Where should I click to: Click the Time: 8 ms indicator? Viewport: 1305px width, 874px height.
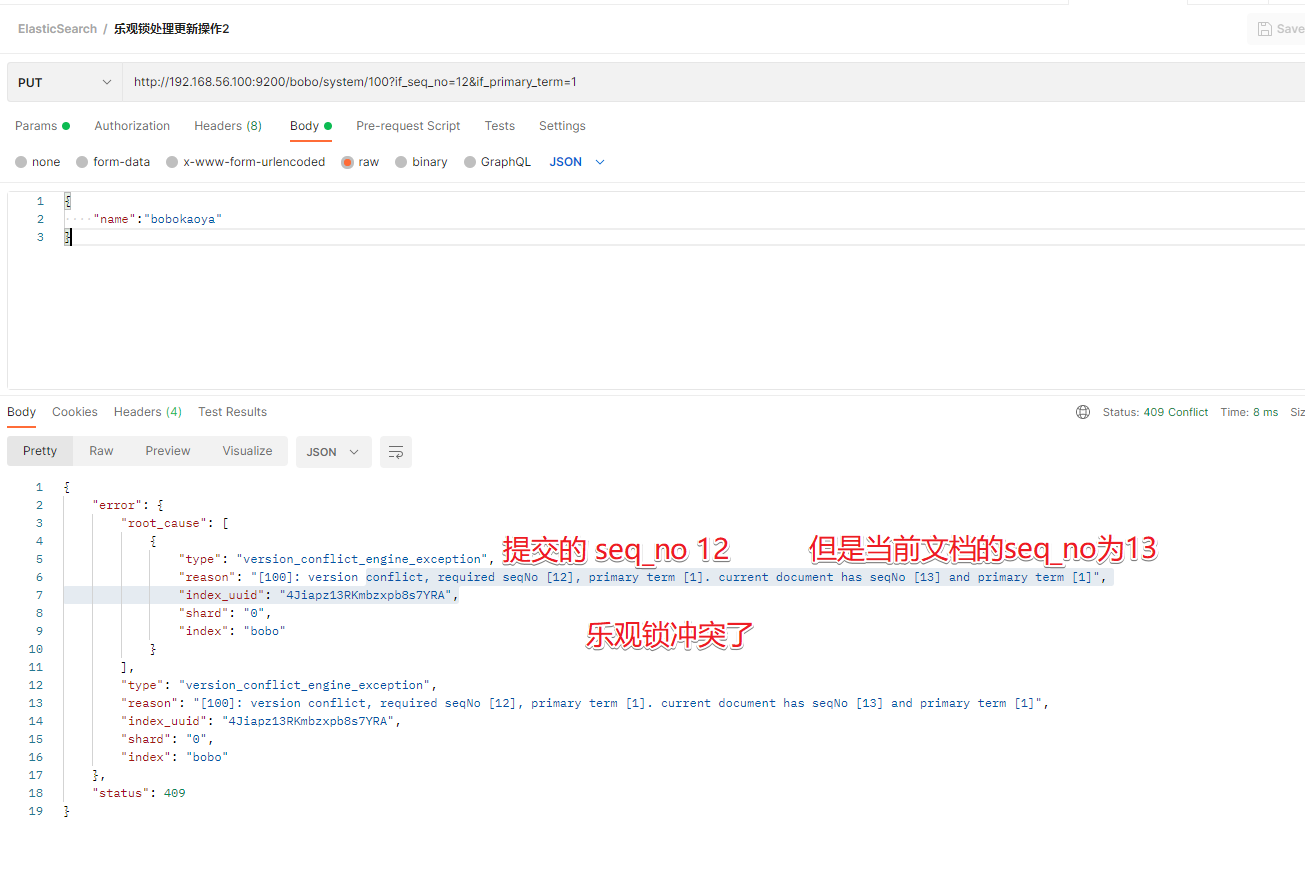[1249, 412]
